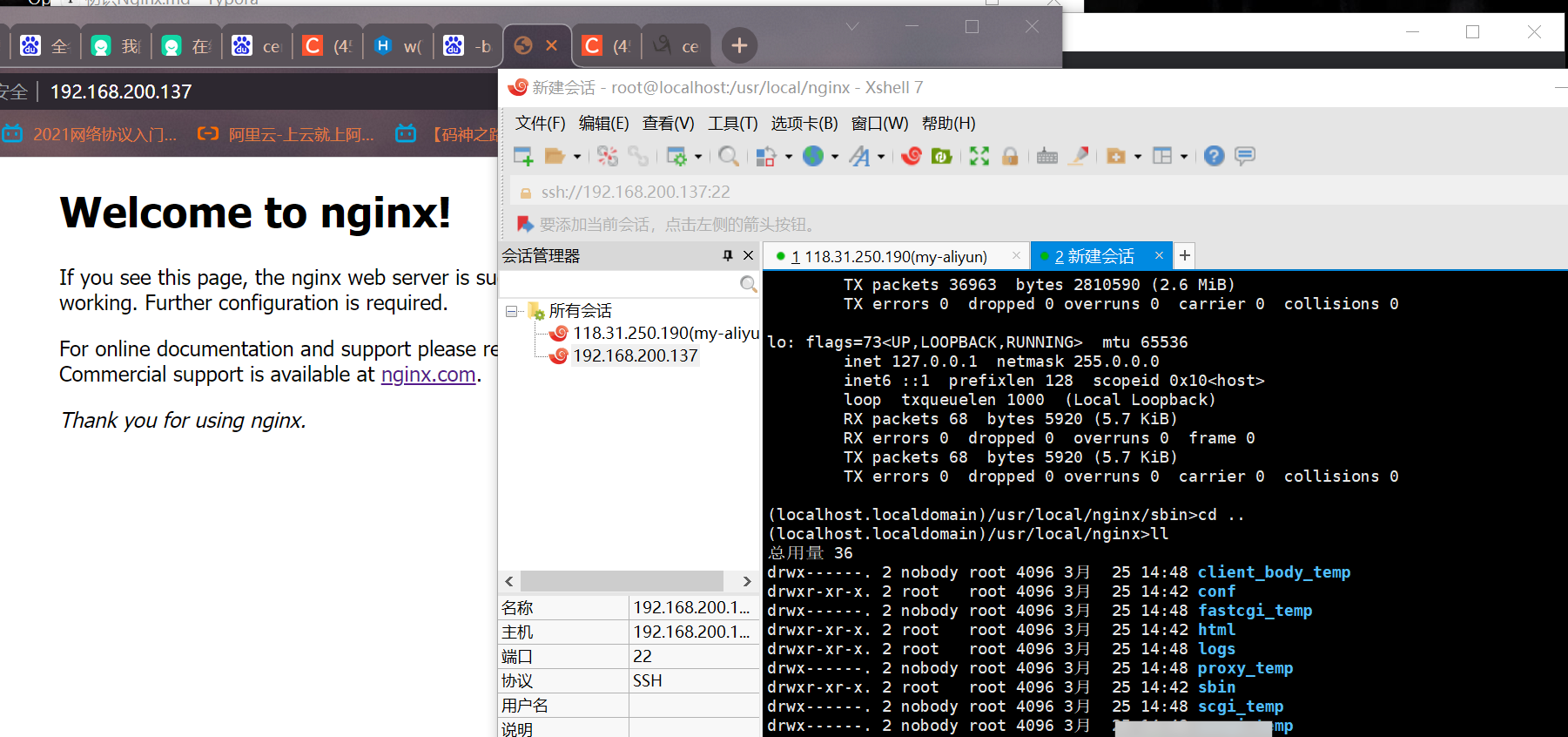This screenshot has height=737, width=1568.
Task: Click the 端口 value 22 cell
Action: pyautogui.click(x=694, y=656)
